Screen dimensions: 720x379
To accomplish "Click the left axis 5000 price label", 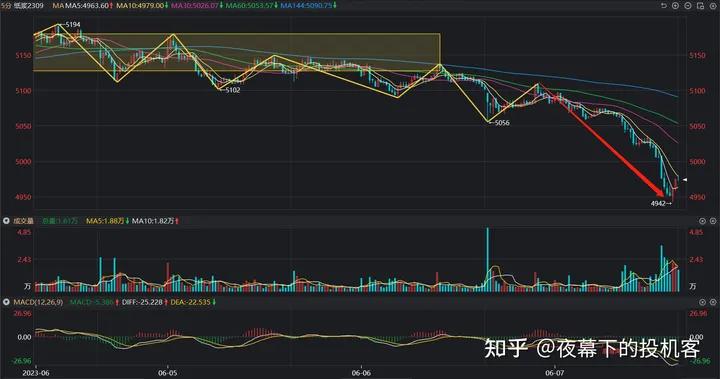I will pos(23,162).
